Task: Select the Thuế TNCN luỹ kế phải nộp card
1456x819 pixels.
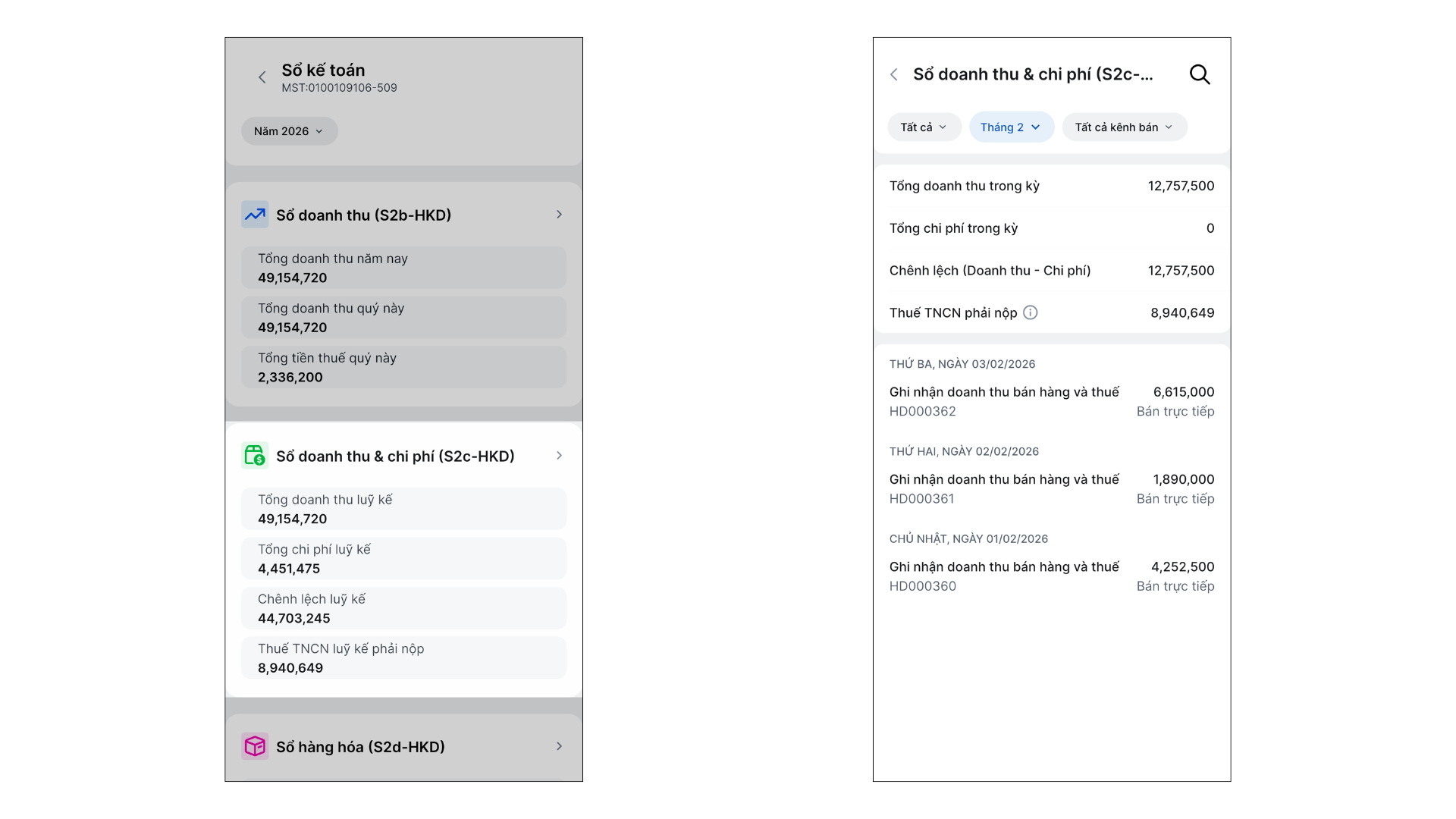Action: coord(403,657)
